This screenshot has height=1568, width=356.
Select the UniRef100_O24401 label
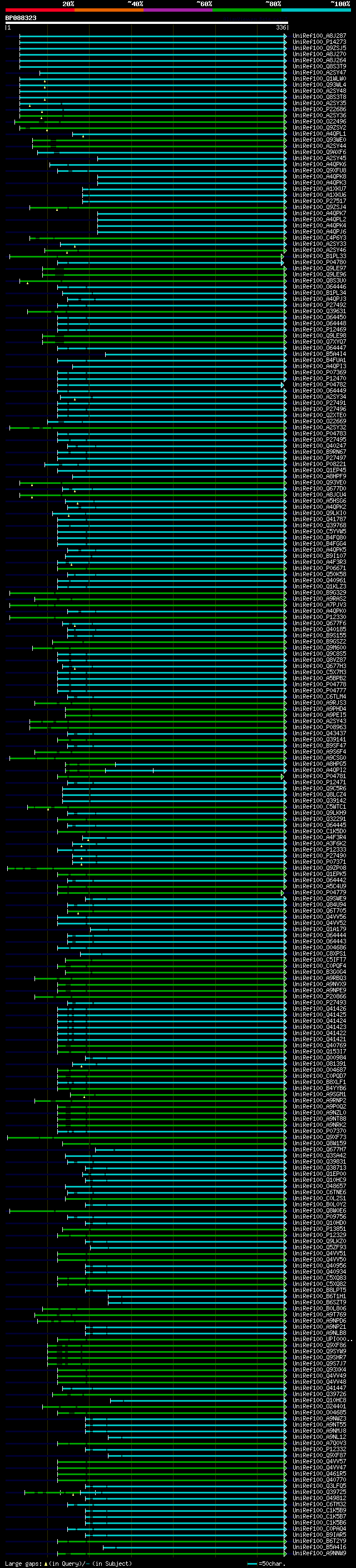point(319,1406)
